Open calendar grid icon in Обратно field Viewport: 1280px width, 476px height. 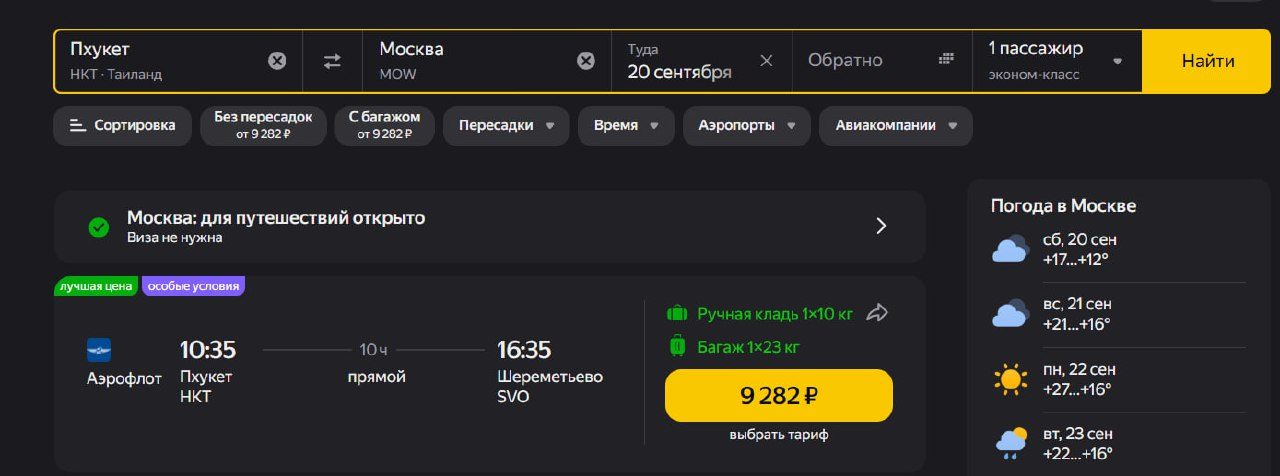click(x=946, y=59)
